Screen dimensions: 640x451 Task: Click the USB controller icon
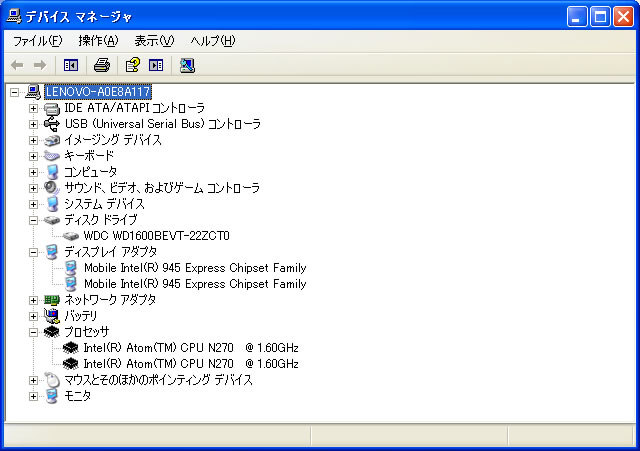[x=52, y=124]
